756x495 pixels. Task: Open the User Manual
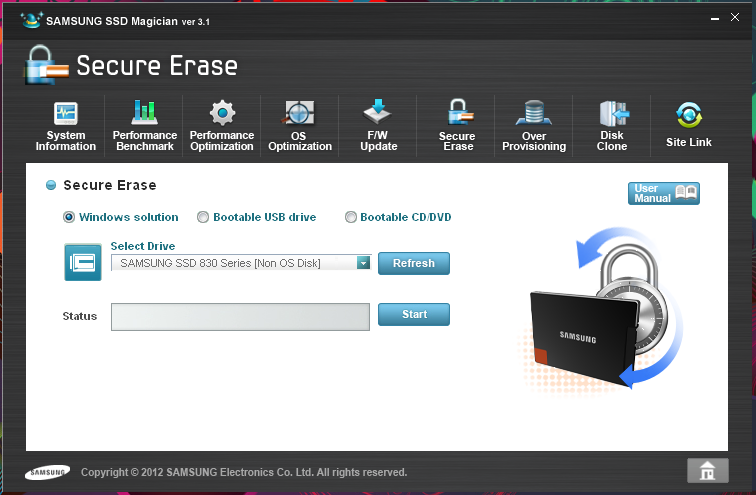[x=663, y=193]
